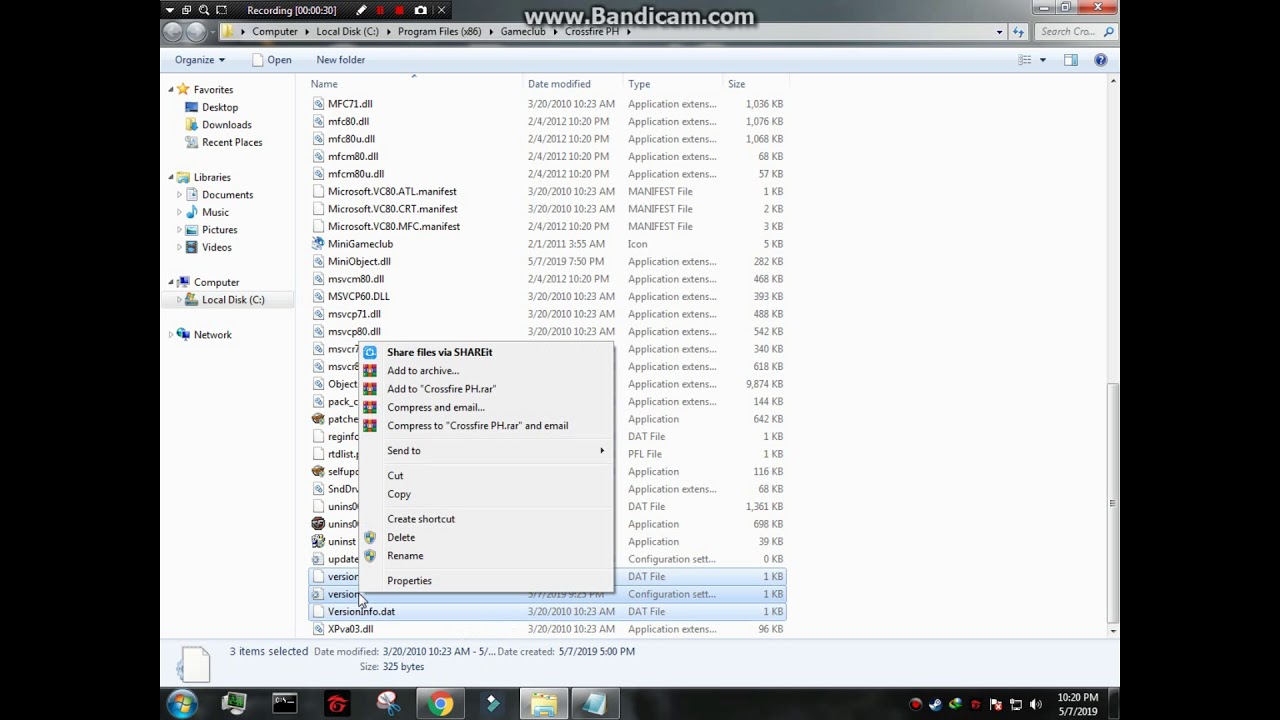Go forward with the Explorer forward arrow
This screenshot has width=1280, height=720.
[196, 32]
